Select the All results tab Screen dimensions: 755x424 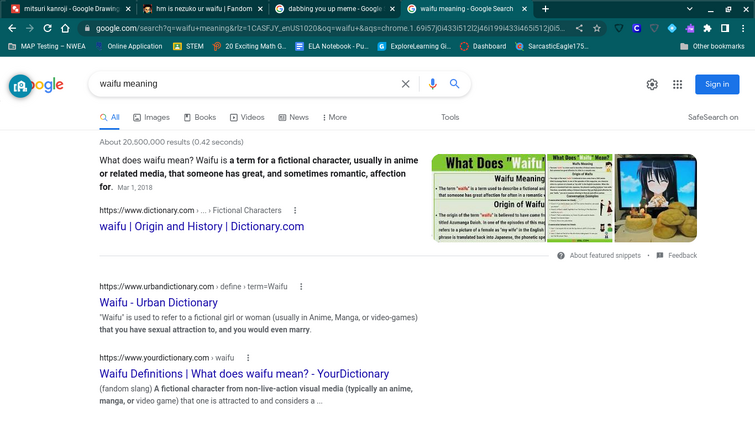[109, 117]
